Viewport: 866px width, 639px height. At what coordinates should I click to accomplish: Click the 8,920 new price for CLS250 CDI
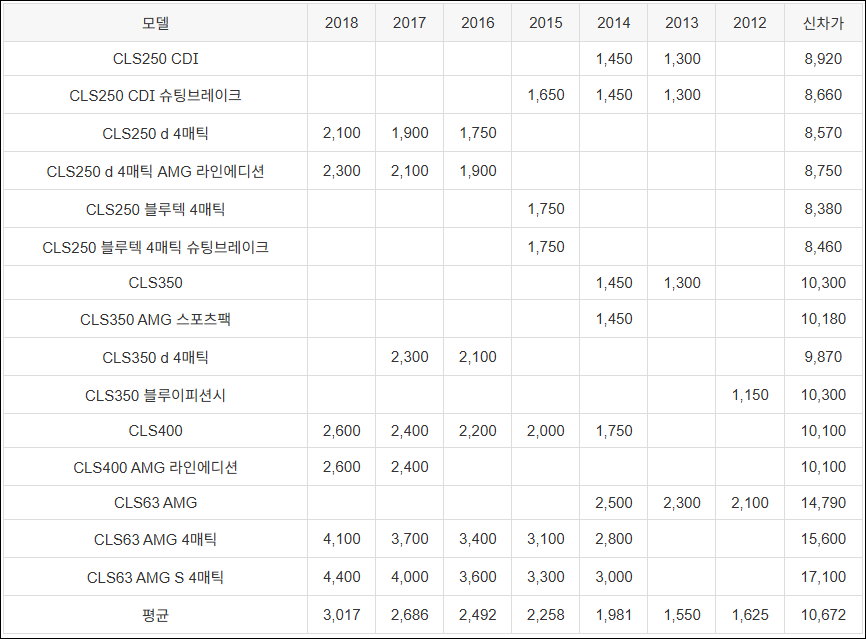tap(823, 59)
